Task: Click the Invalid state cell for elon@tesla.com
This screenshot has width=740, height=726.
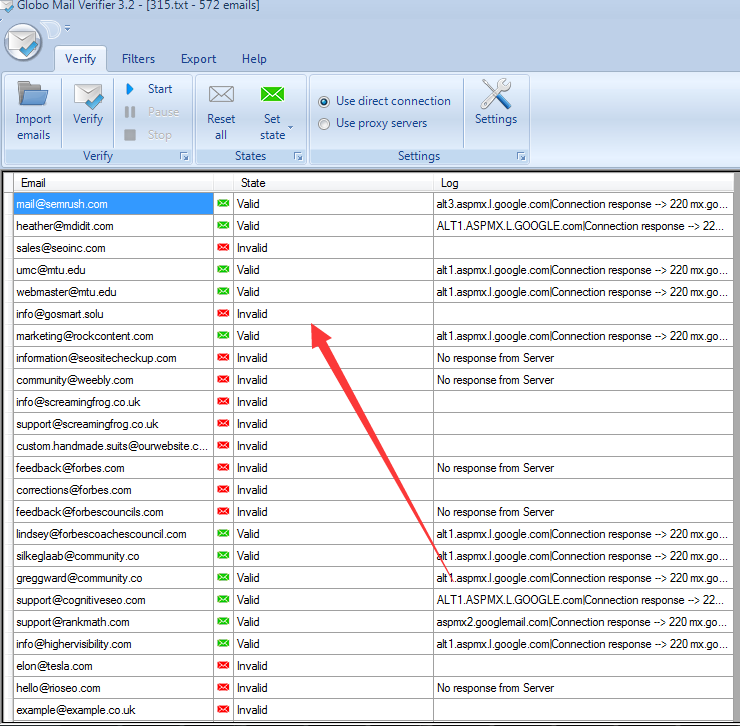Action: tap(333, 666)
